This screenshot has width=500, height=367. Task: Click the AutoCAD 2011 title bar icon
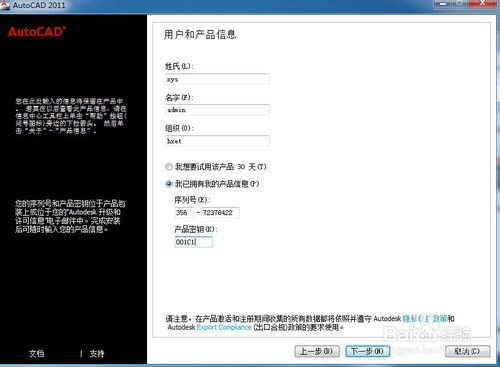pyautogui.click(x=5, y=5)
